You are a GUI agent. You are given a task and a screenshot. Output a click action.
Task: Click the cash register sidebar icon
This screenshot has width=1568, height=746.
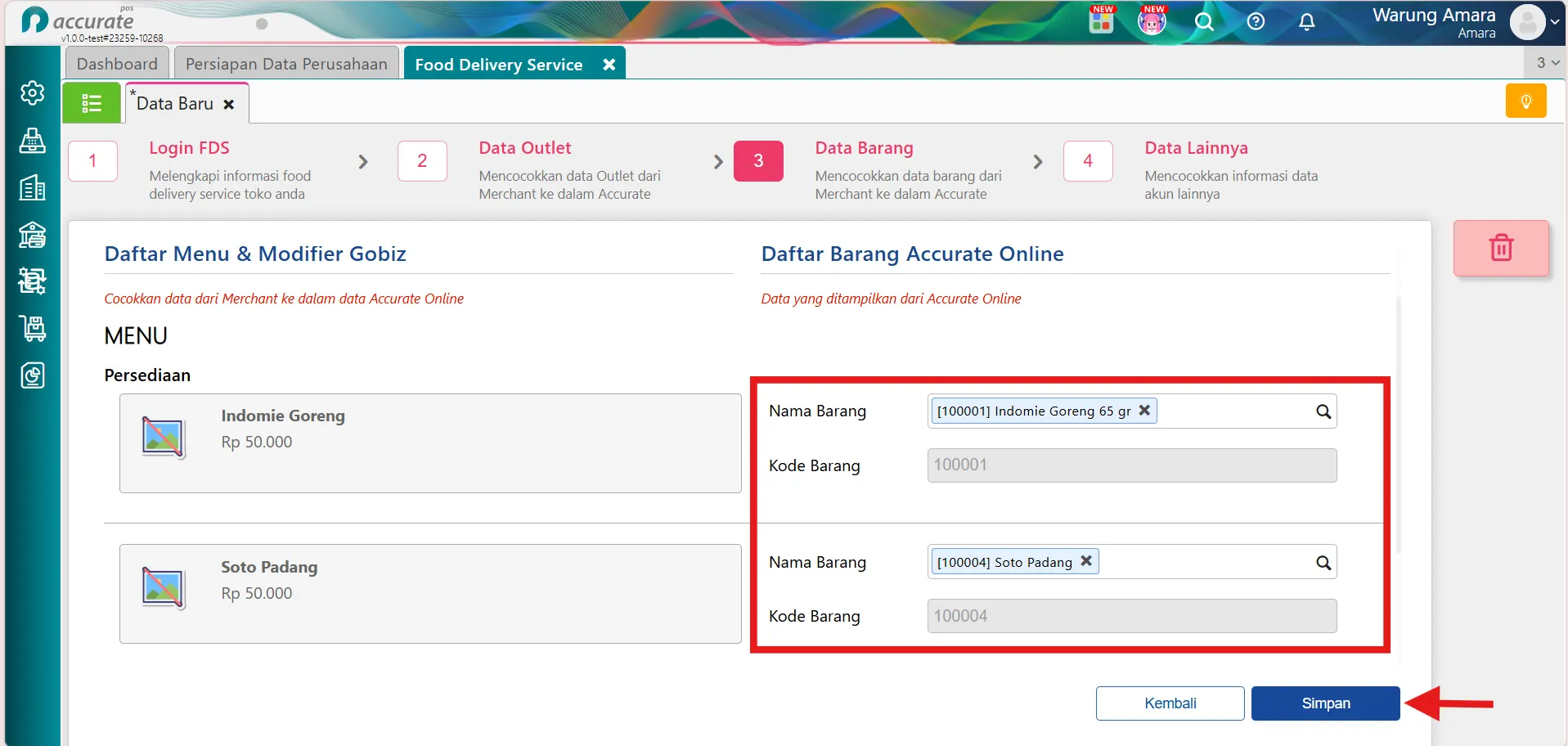point(32,141)
